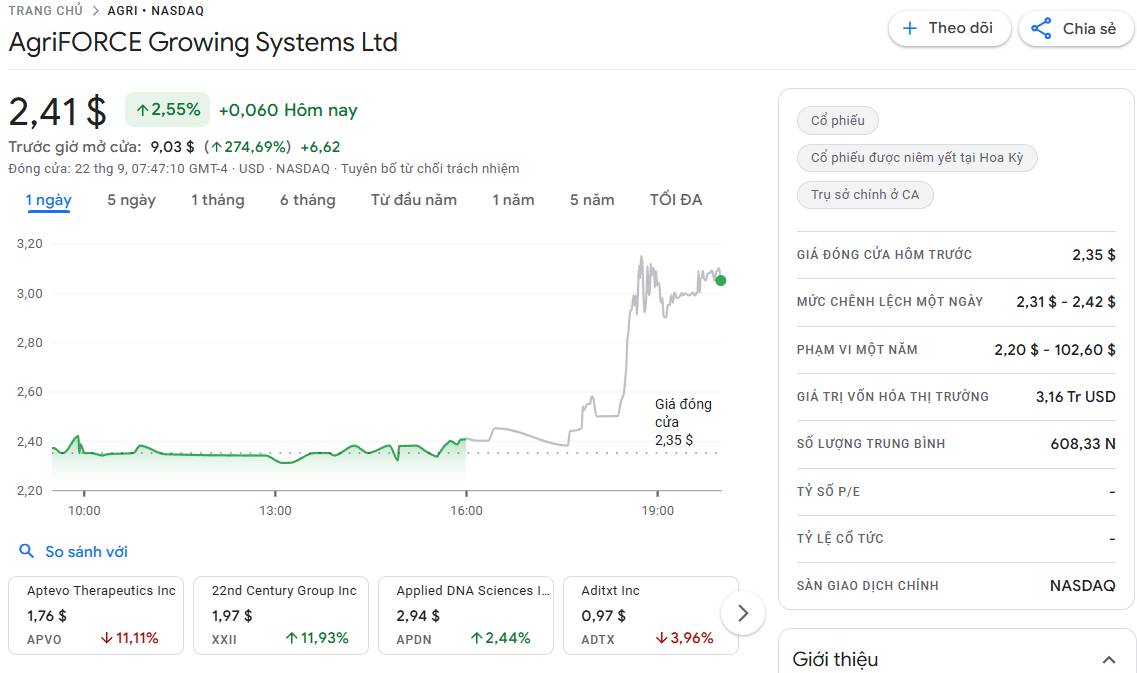
Task: Click the GIÁ TRỊ VỐN HÓA THỊ TRƯỜNG label
Action: (893, 397)
